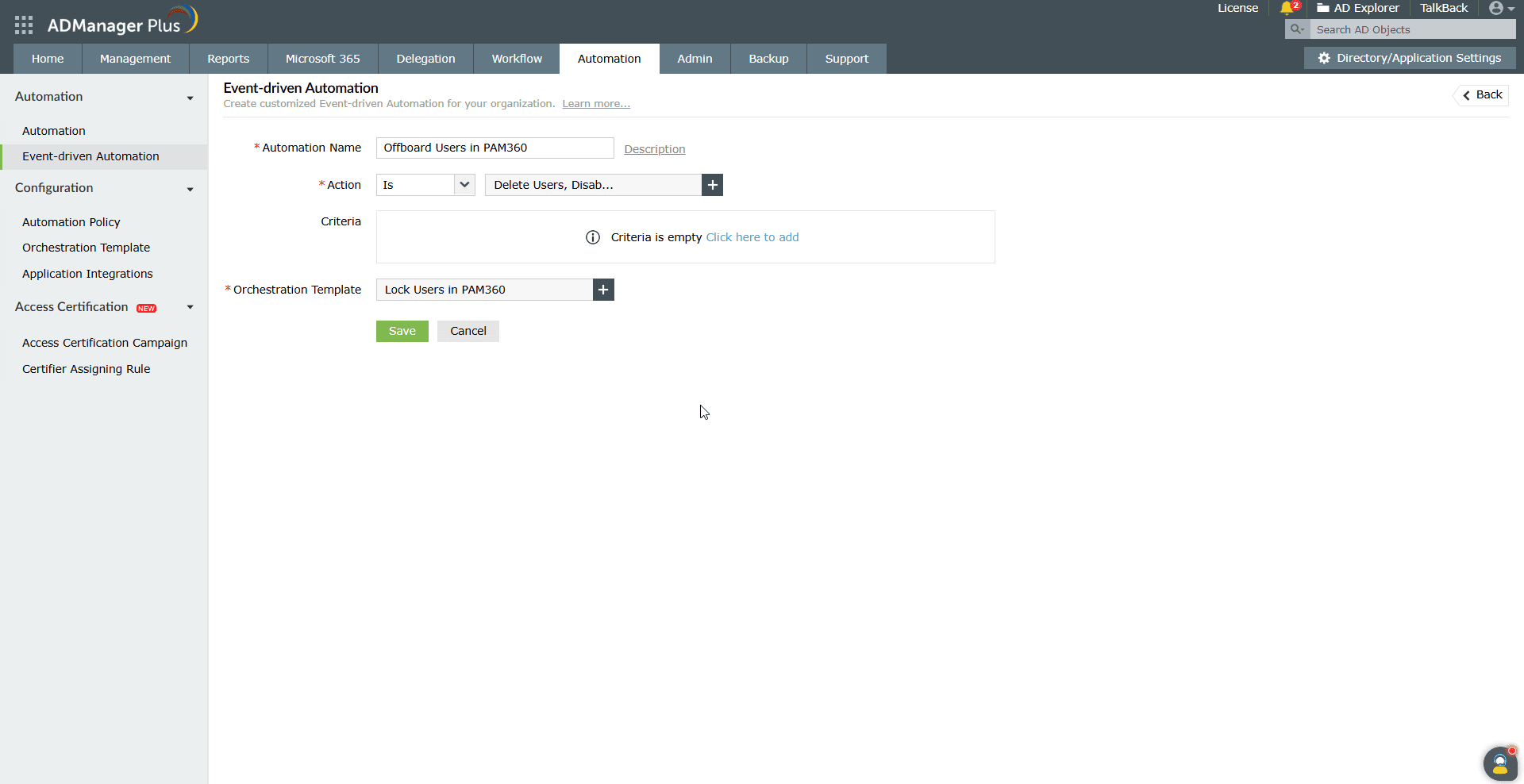Open the Backup tab
This screenshot has height=784, width=1524.
point(769,59)
